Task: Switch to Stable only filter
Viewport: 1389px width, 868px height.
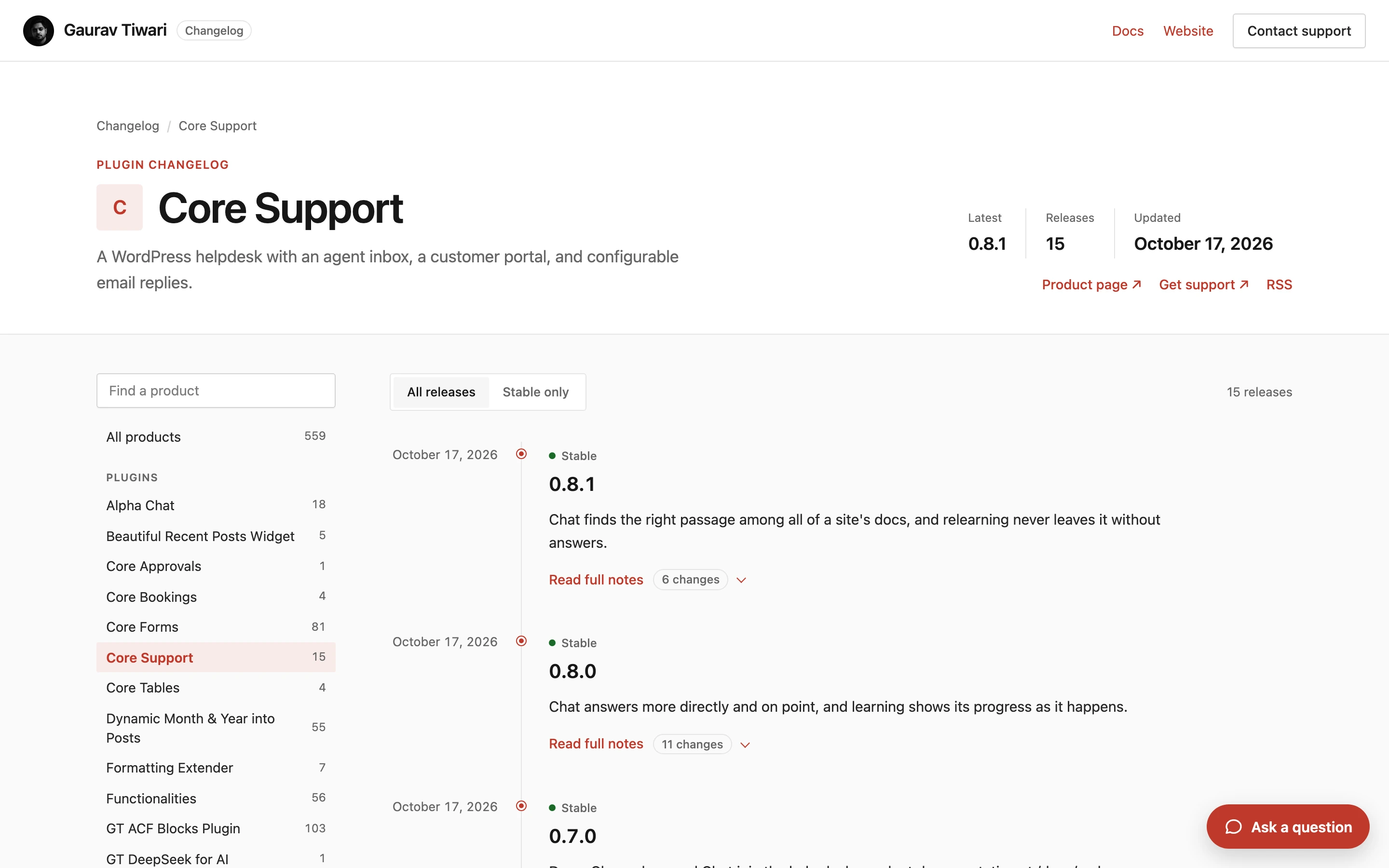Action: tap(535, 392)
